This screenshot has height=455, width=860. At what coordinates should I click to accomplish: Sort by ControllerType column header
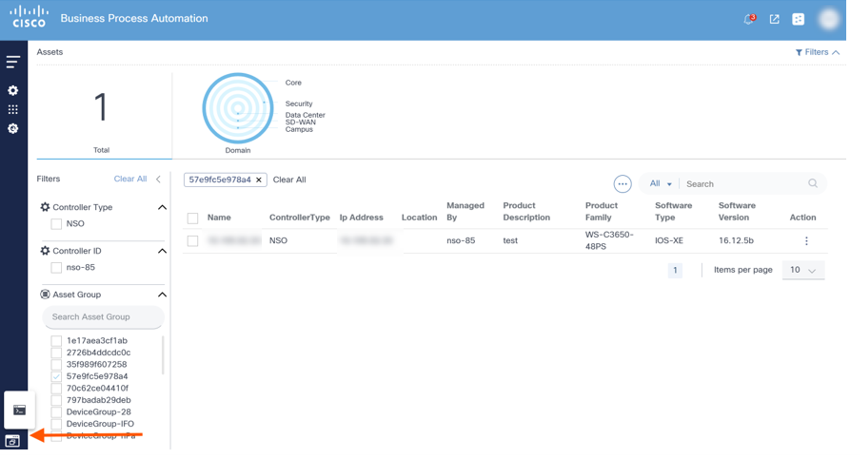pos(299,218)
